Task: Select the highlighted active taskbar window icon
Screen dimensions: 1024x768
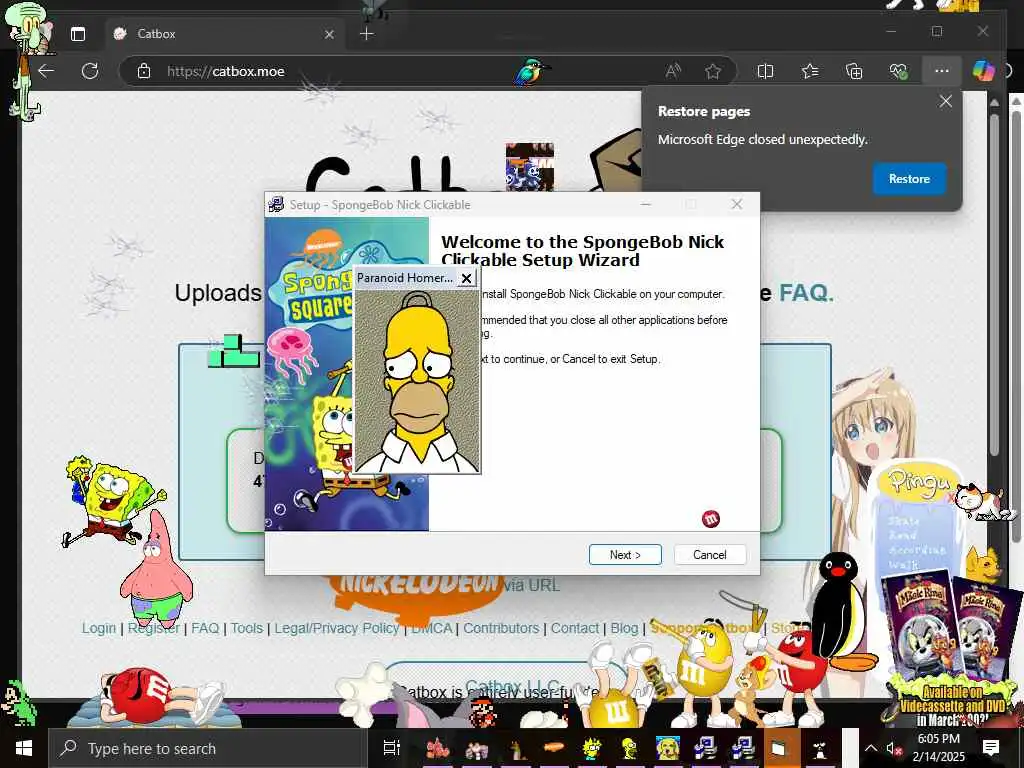Action: click(781, 748)
